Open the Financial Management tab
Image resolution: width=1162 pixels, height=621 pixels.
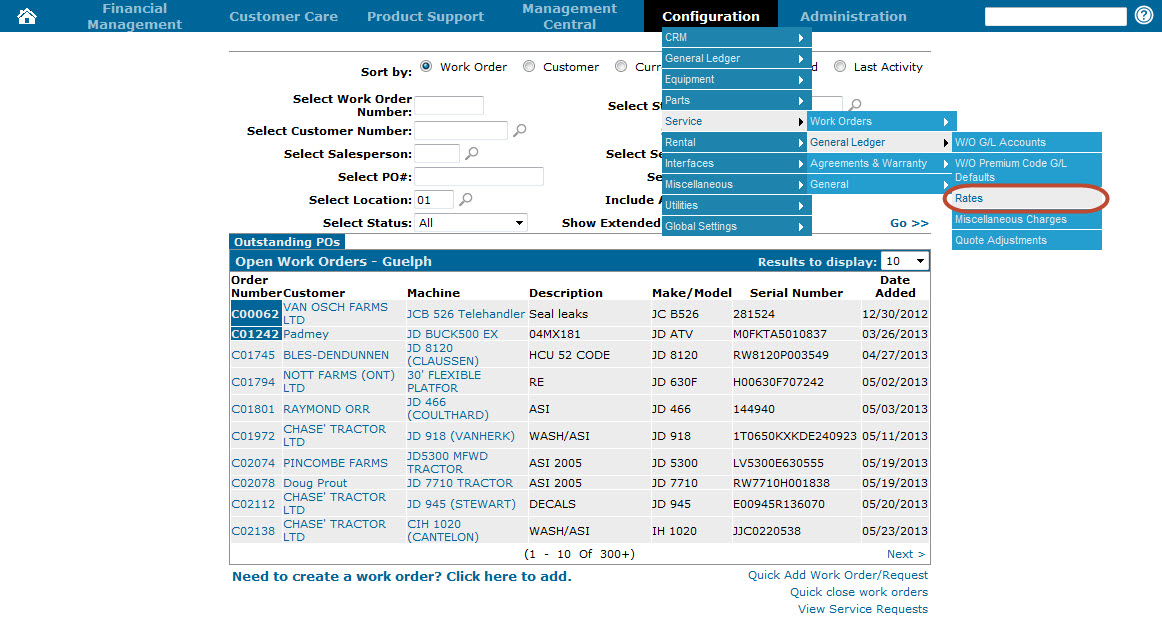[x=134, y=16]
